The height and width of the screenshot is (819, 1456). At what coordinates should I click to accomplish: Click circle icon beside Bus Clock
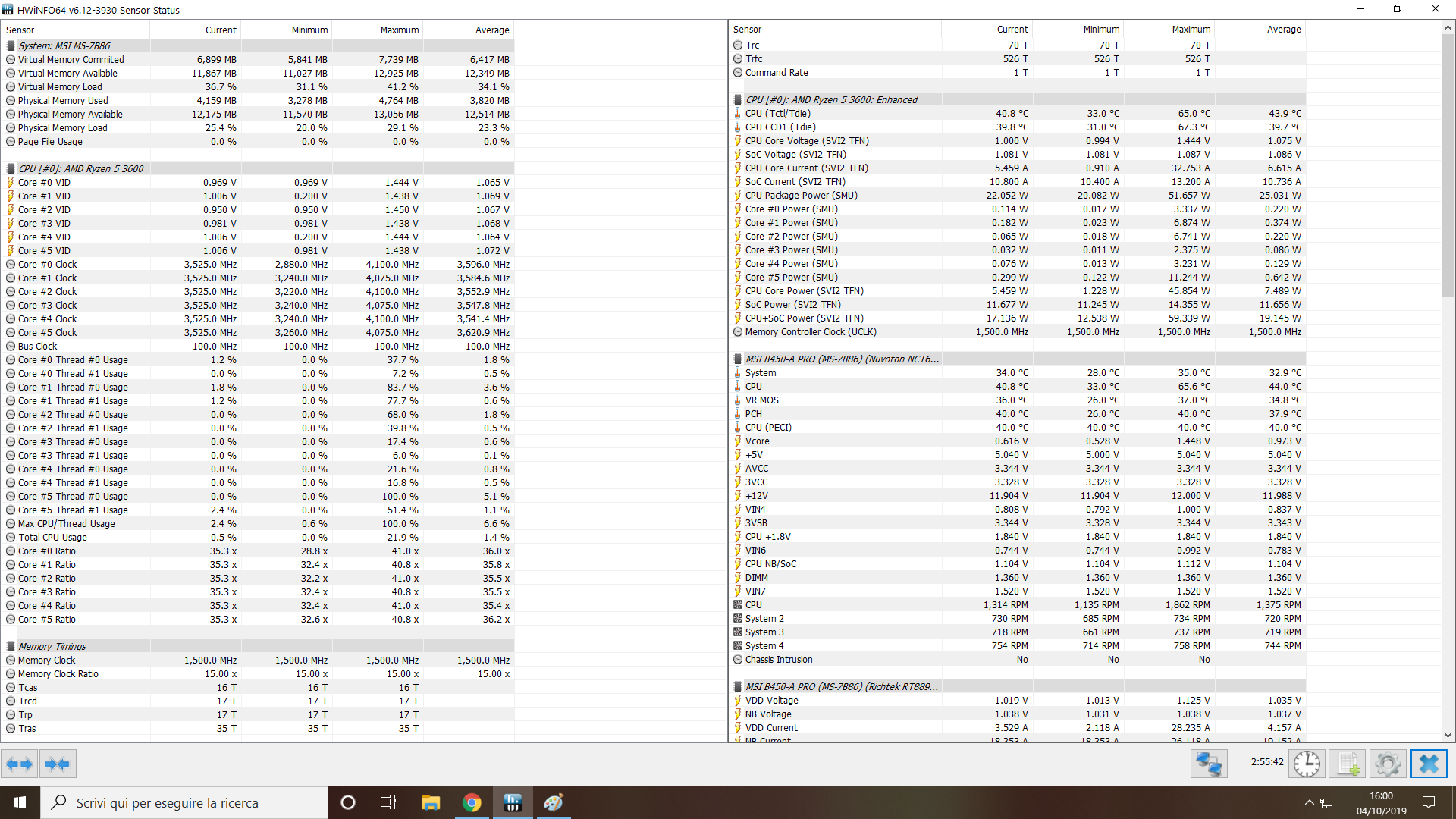click(x=11, y=347)
